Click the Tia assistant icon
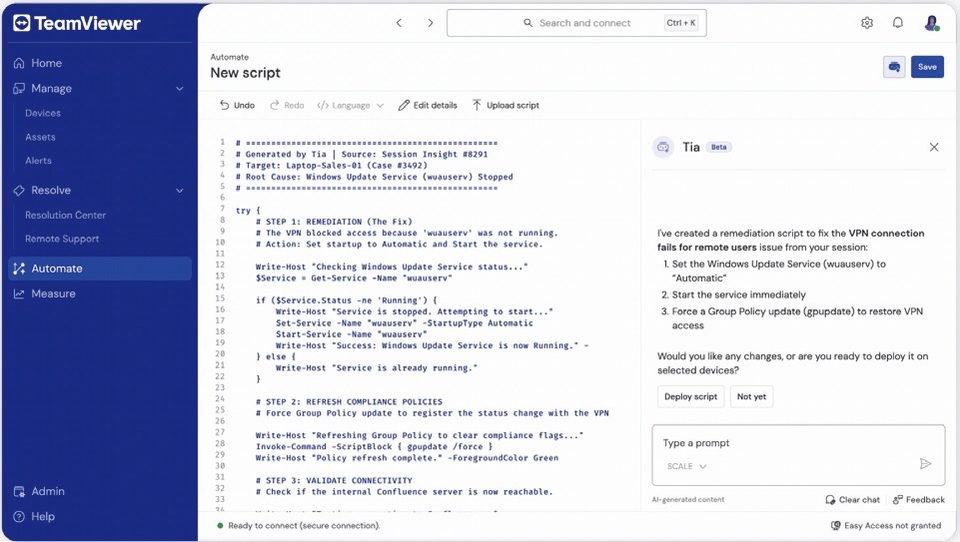The width and height of the screenshot is (960, 542). coord(662,147)
